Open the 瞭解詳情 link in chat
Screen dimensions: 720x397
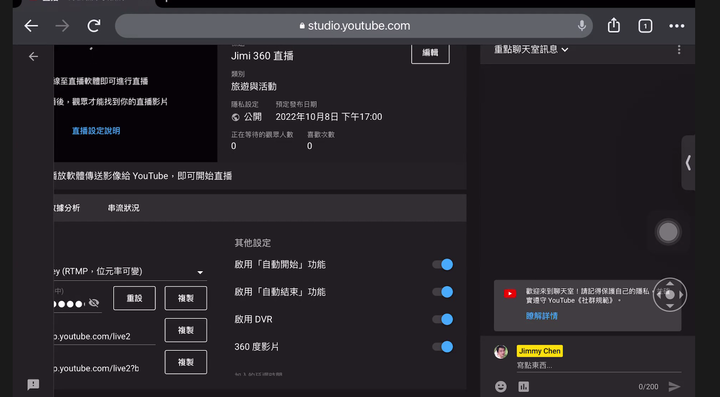coord(542,316)
